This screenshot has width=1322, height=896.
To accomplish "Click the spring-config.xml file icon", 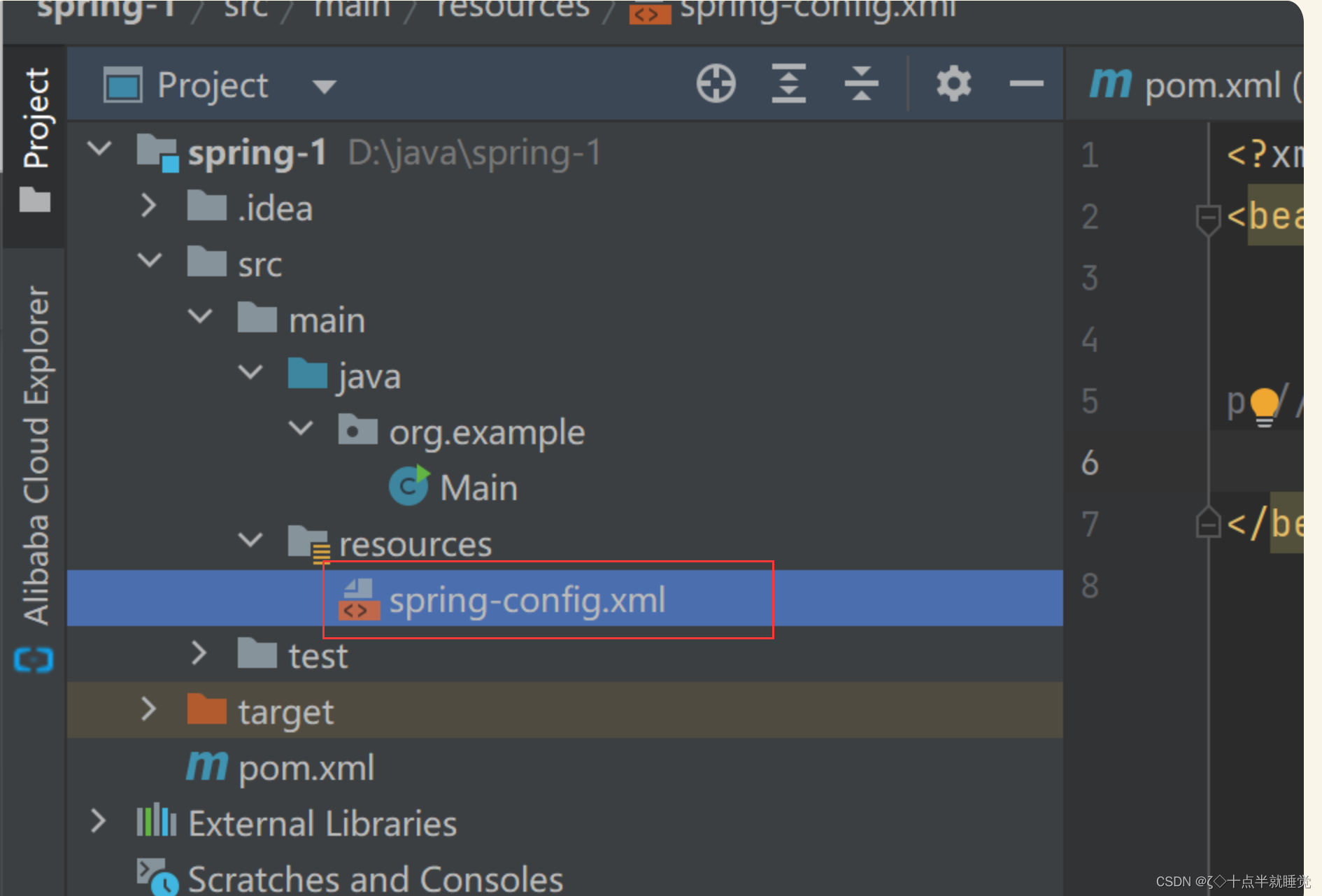I will pos(360,600).
